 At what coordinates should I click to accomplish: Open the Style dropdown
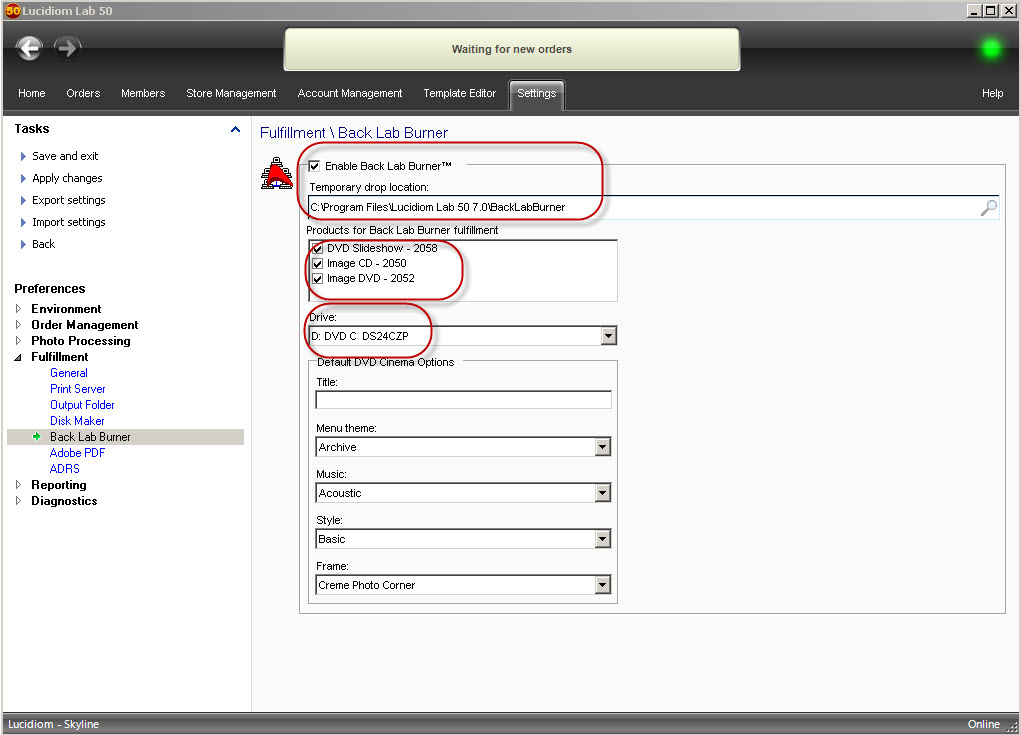tap(602, 539)
